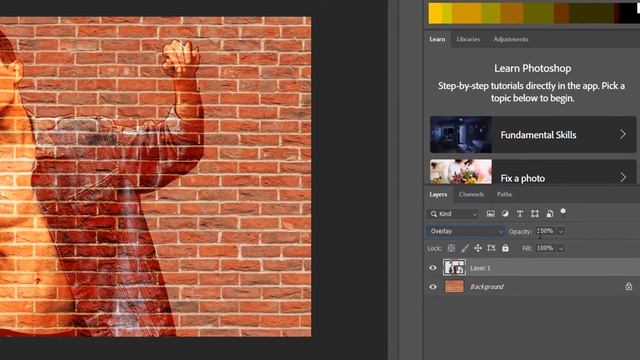Lock position move icon
Viewport: 640px width, 360px height.
point(478,248)
